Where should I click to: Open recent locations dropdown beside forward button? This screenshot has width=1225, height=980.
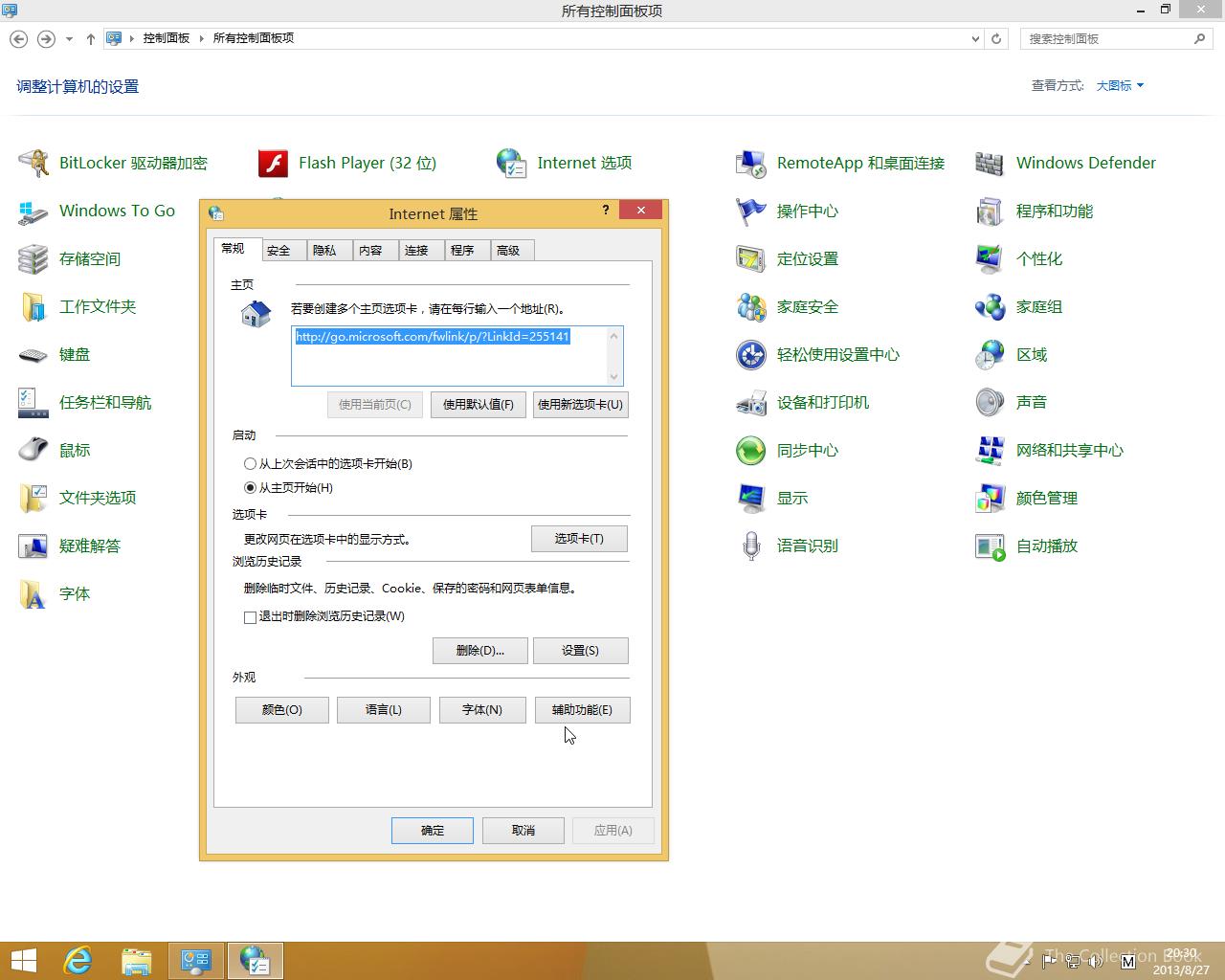(69, 39)
